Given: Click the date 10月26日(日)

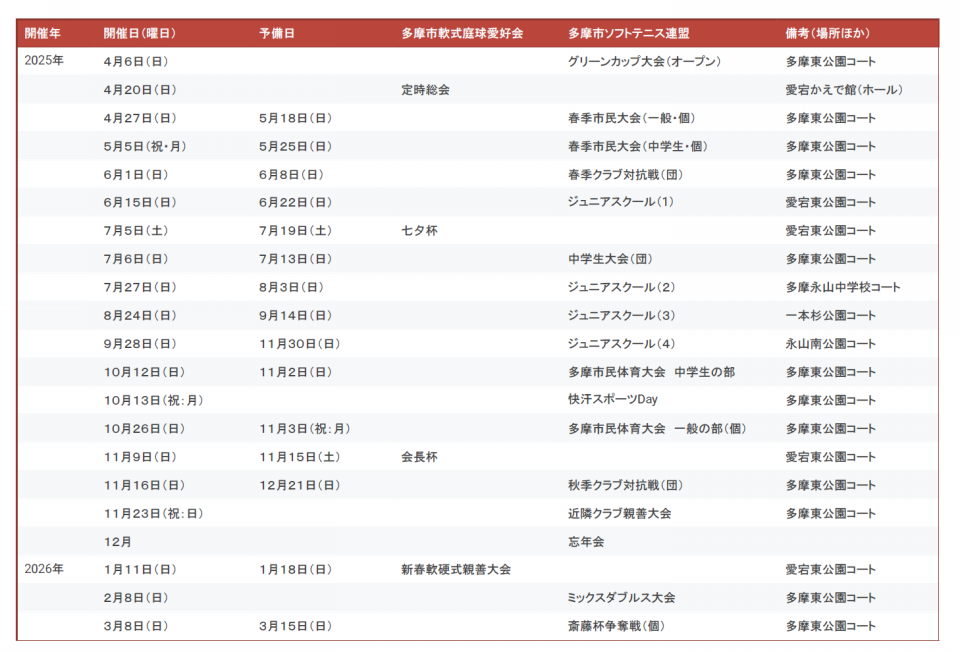Looking at the screenshot, I should (144, 429).
